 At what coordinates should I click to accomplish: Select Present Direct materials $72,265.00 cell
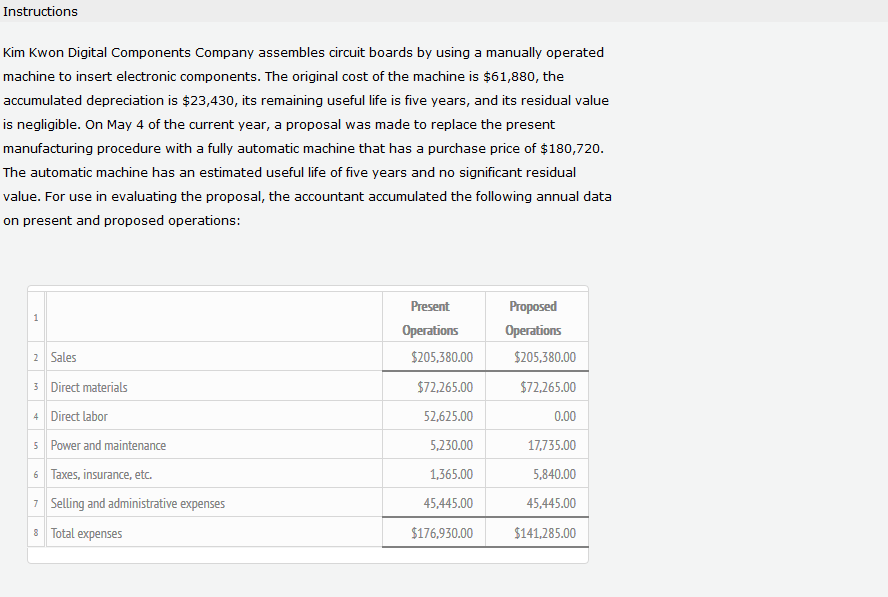click(x=434, y=387)
